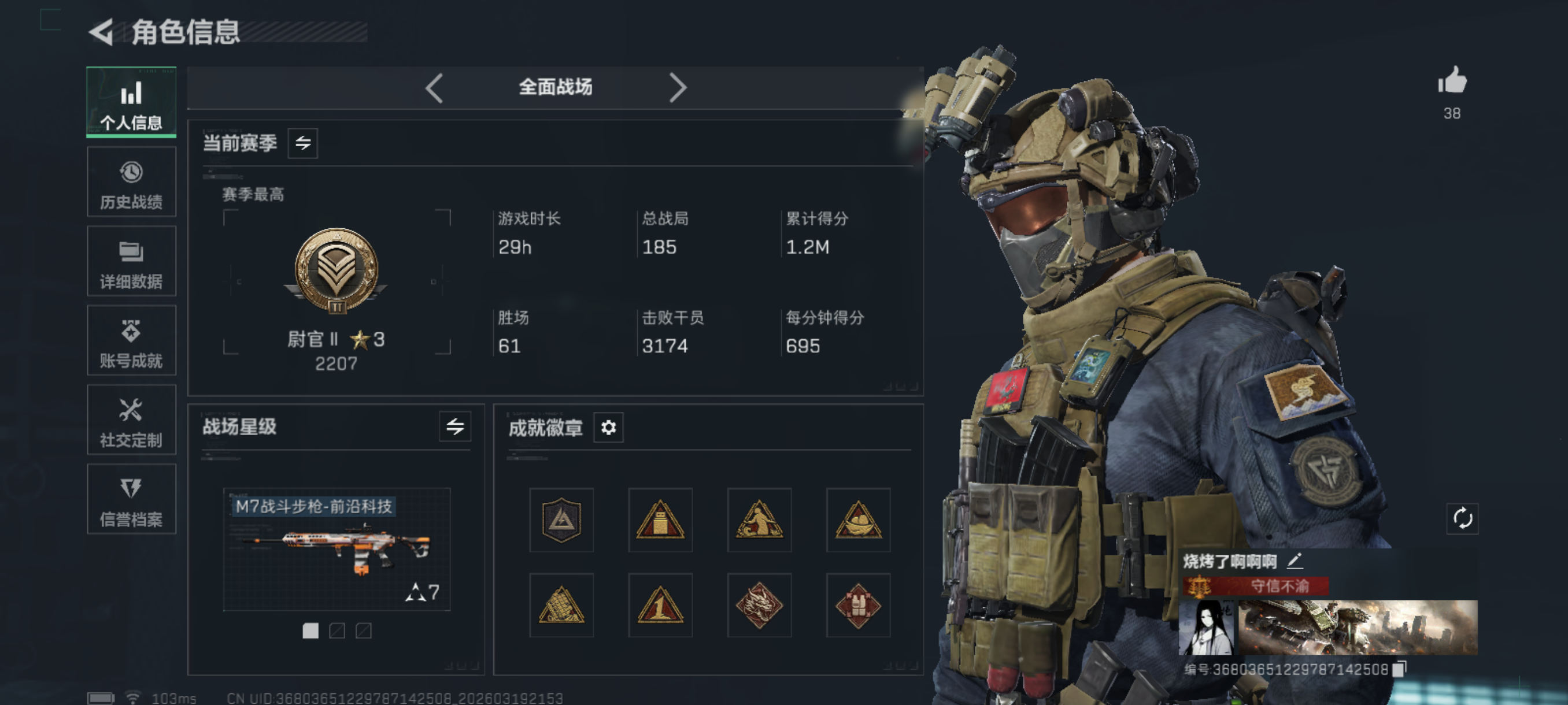Select the second weapon page indicator
This screenshot has width=1568, height=705.
[x=336, y=631]
